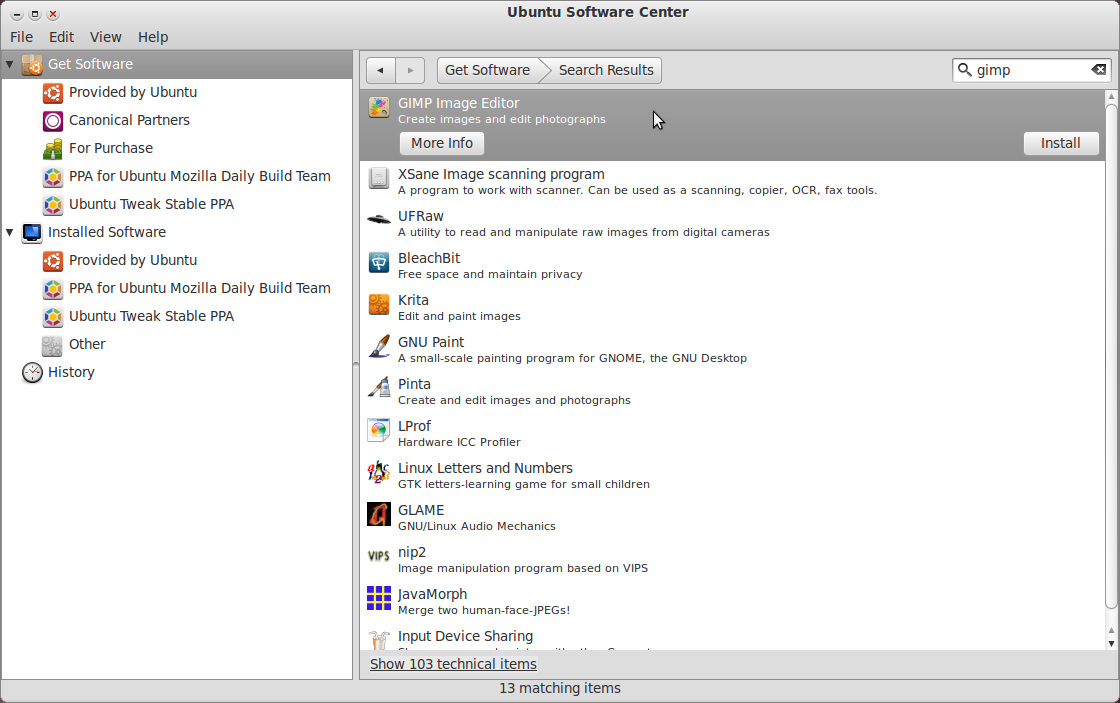Select the GNU Paint result title
Screen dimensions: 1120x703
(x=431, y=342)
